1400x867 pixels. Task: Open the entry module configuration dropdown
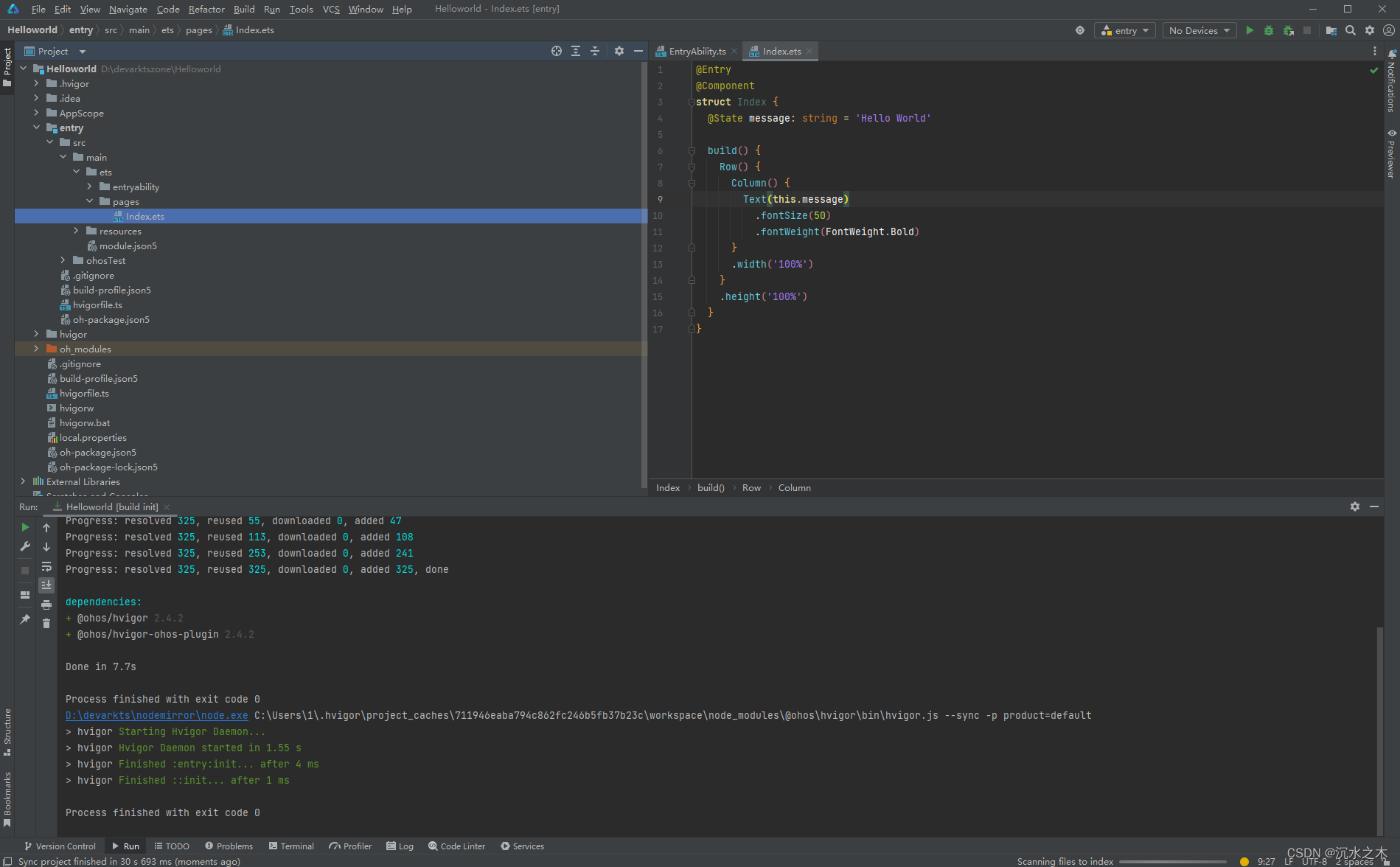[x=1125, y=30]
